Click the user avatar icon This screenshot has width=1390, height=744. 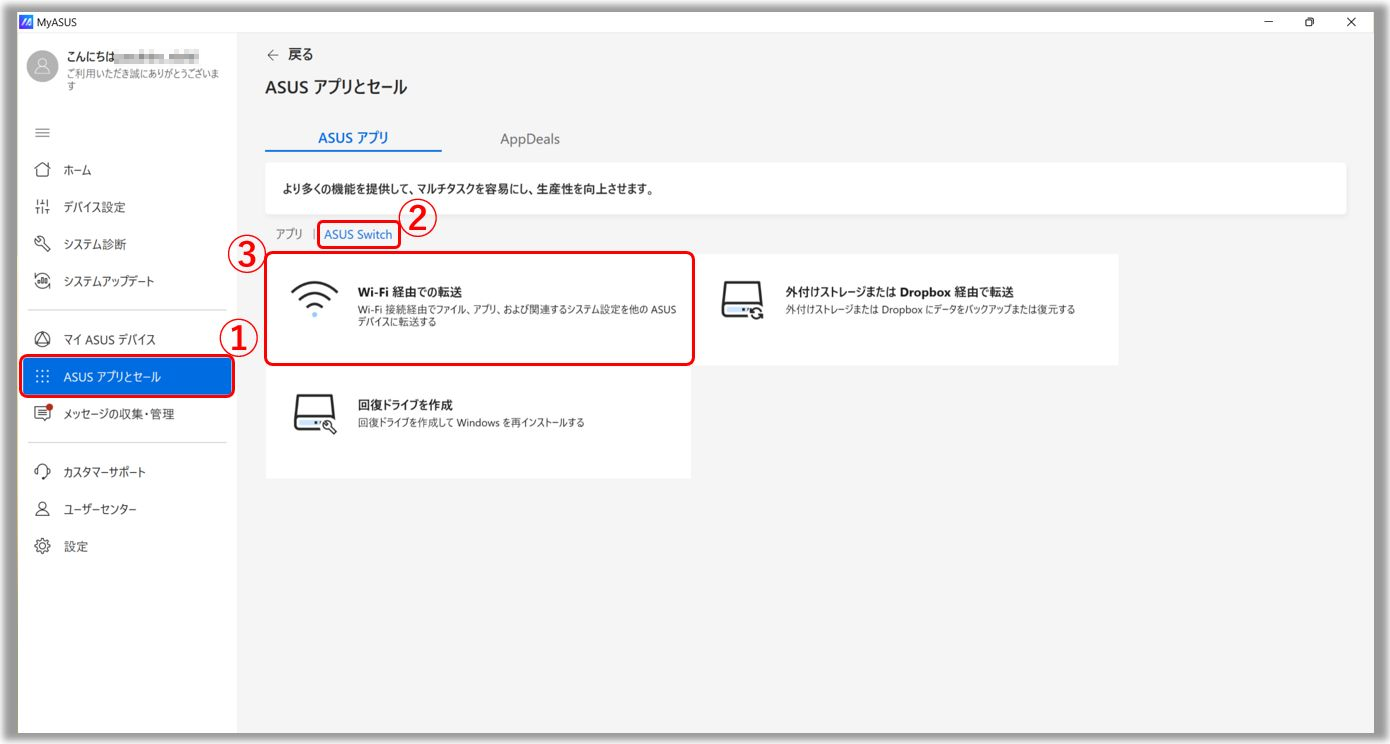(43, 67)
